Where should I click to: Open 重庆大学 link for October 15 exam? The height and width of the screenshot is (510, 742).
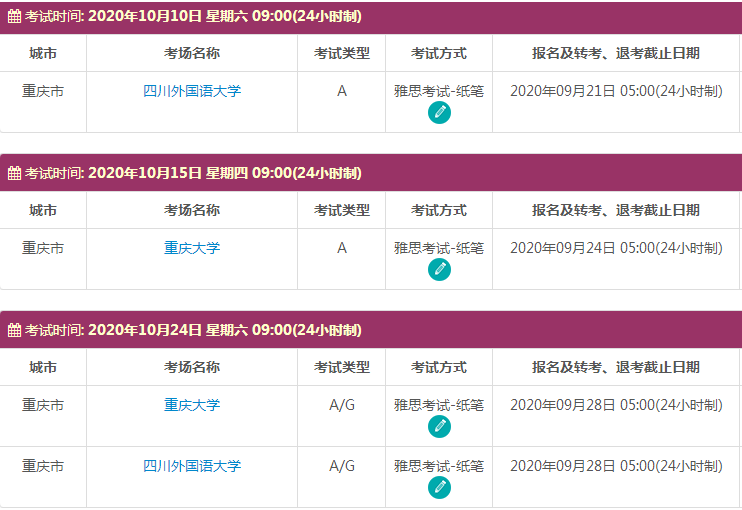tap(192, 248)
